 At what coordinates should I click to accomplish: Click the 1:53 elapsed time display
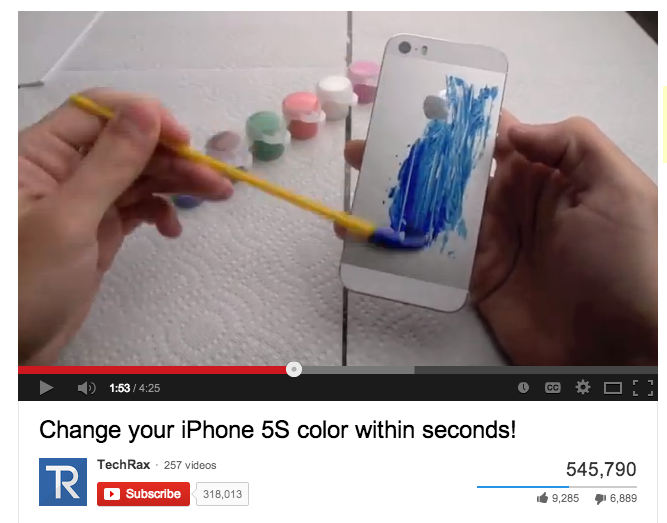pyautogui.click(x=120, y=388)
